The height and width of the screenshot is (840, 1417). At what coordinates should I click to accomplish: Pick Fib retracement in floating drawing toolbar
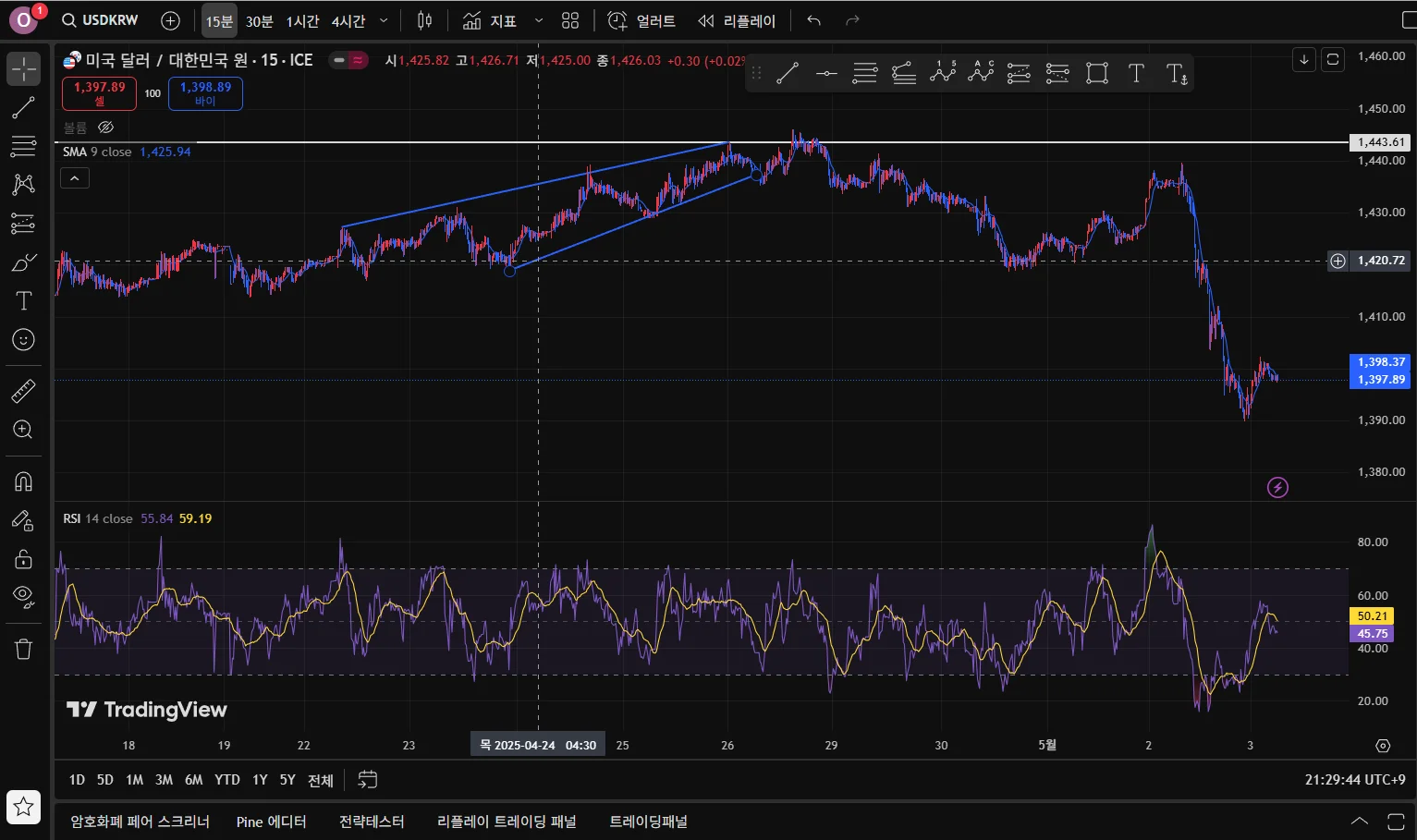point(865,73)
